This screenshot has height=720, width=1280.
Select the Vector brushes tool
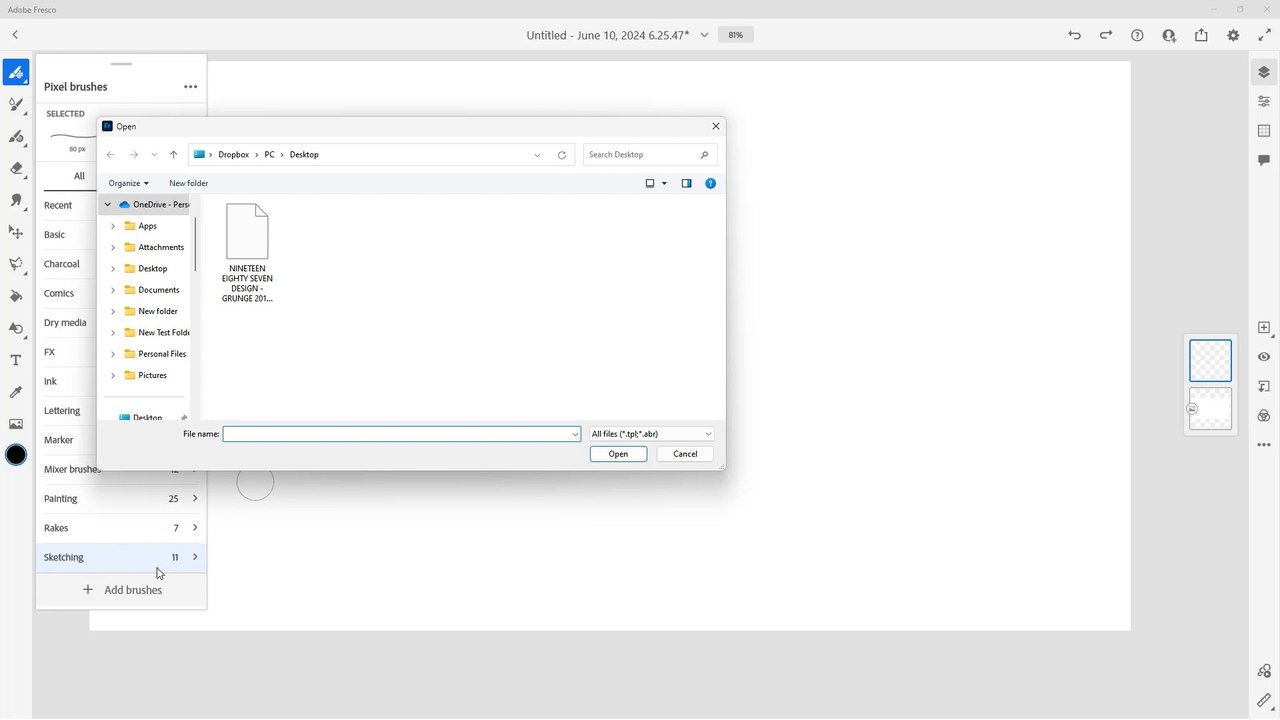point(16,136)
